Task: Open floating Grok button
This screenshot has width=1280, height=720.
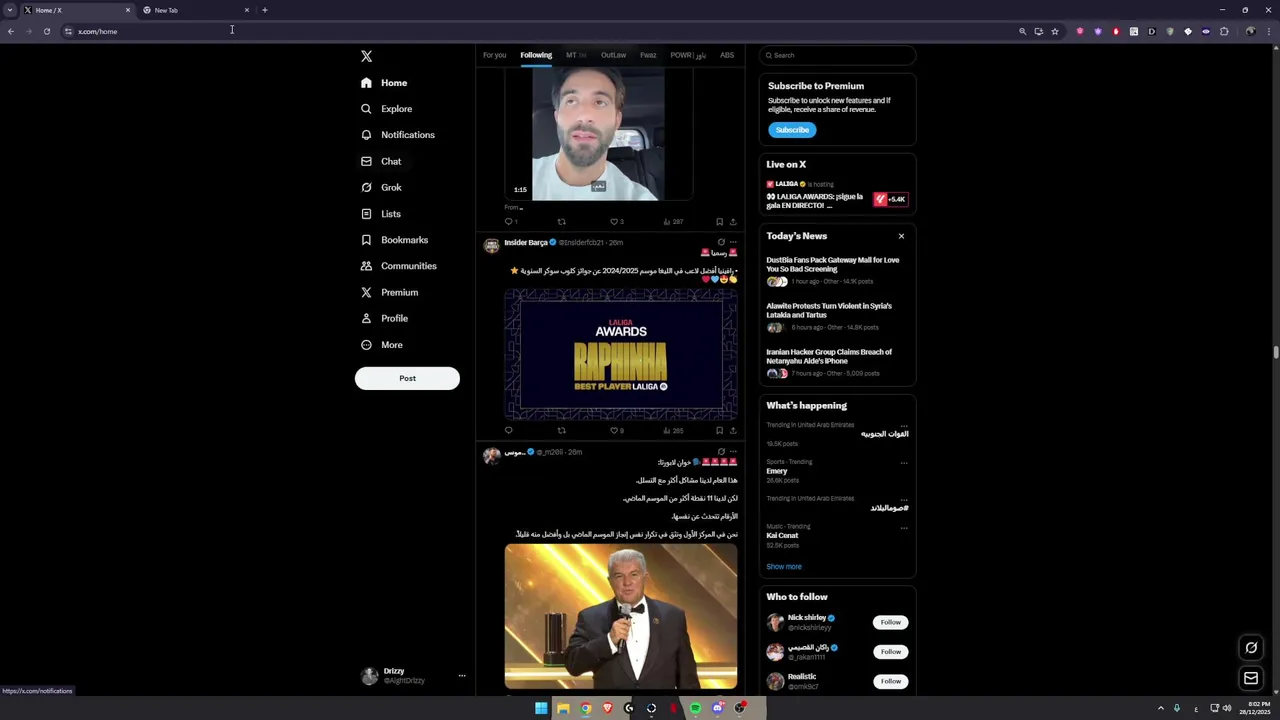Action: 1251,648
